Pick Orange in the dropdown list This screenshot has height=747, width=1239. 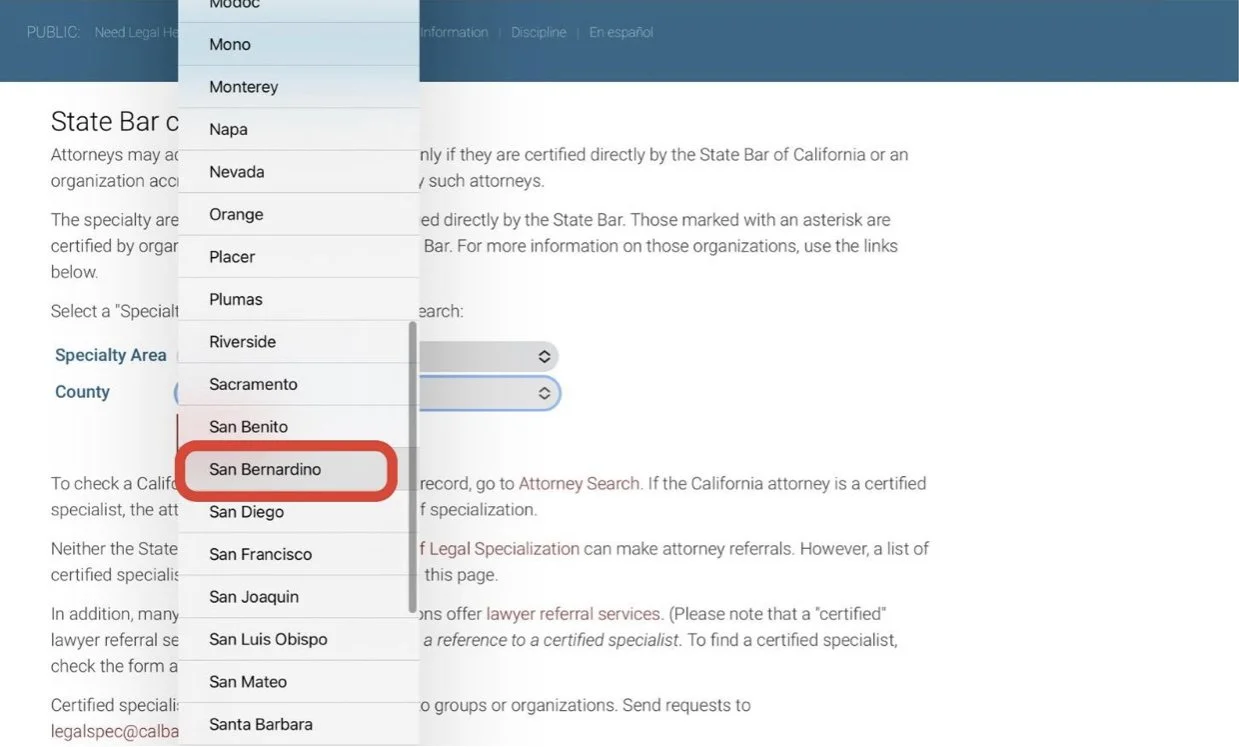coord(298,215)
